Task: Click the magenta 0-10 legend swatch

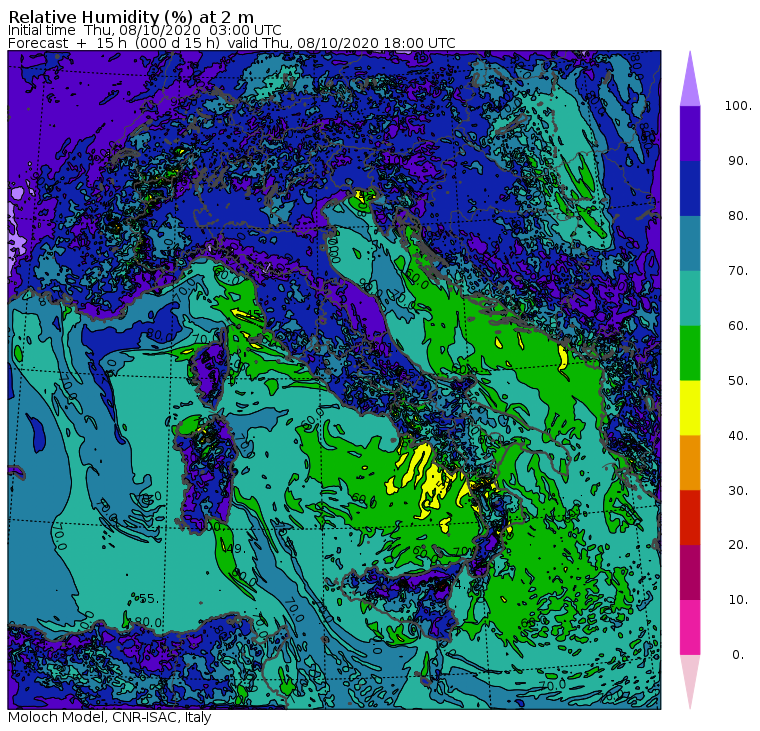Action: (x=690, y=628)
